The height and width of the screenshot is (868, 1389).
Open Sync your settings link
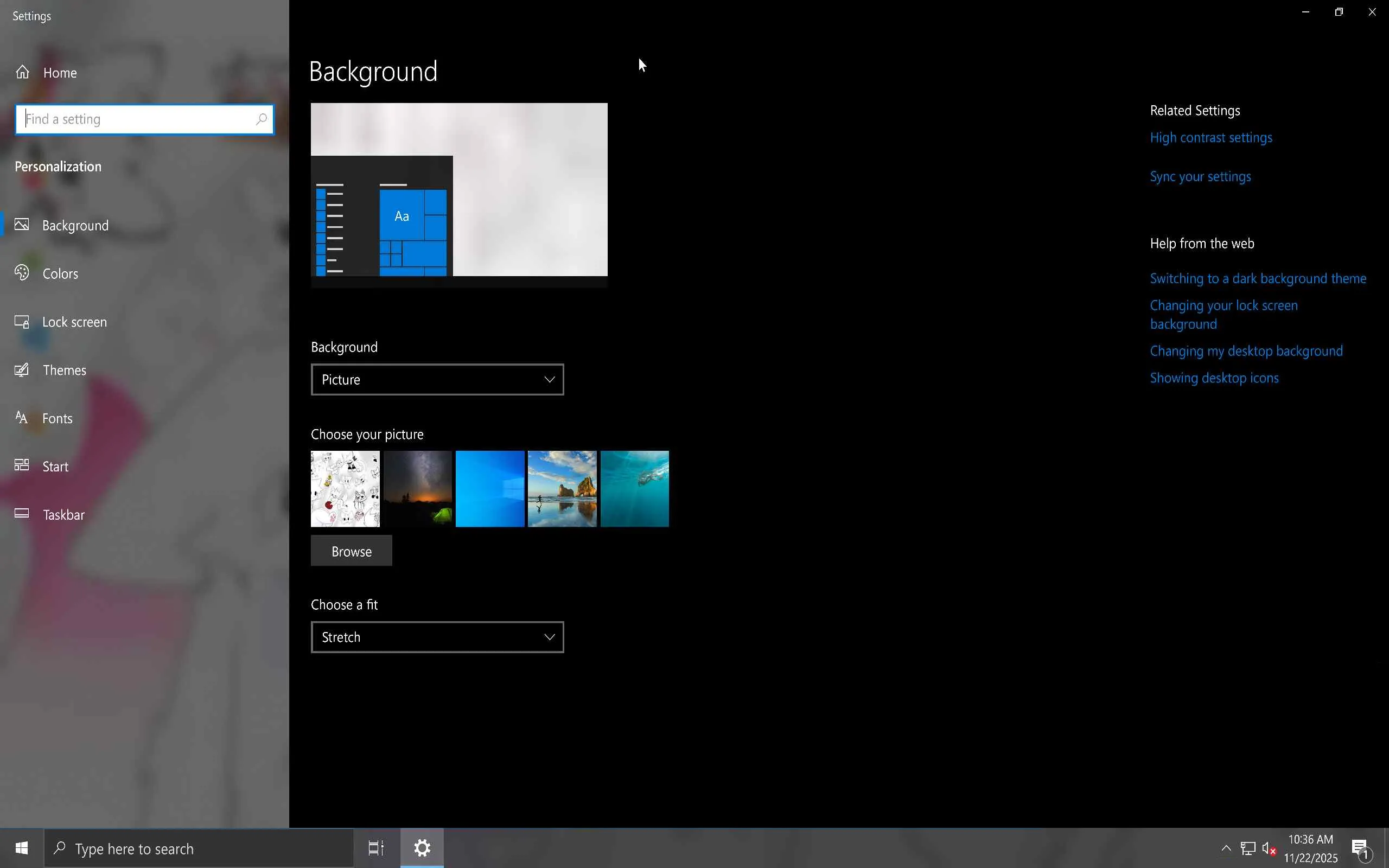coord(1200,177)
